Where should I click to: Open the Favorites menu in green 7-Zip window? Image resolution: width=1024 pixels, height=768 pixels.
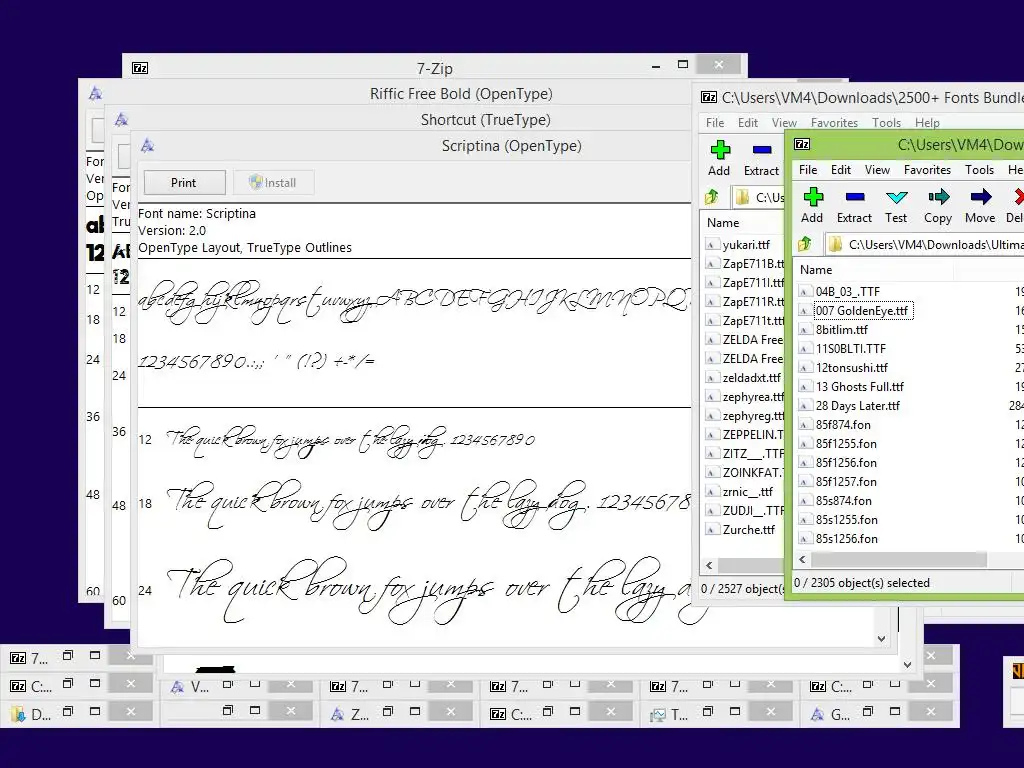click(x=927, y=170)
